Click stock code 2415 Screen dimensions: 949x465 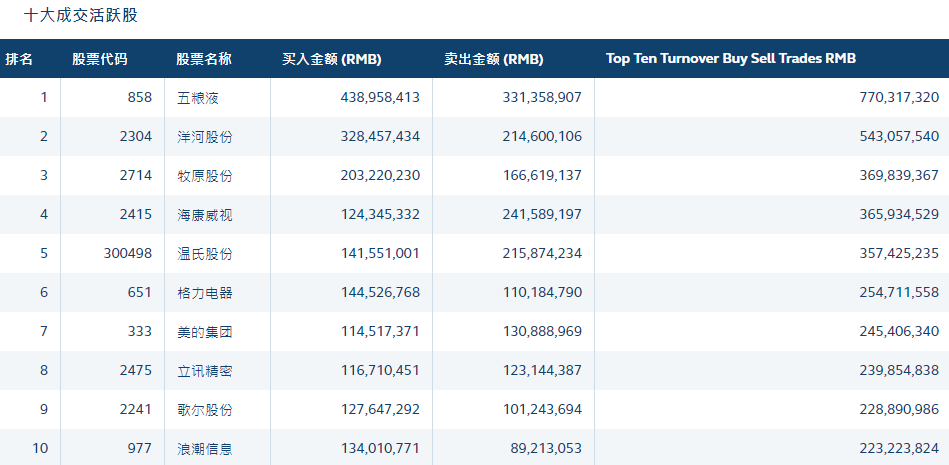pos(136,214)
